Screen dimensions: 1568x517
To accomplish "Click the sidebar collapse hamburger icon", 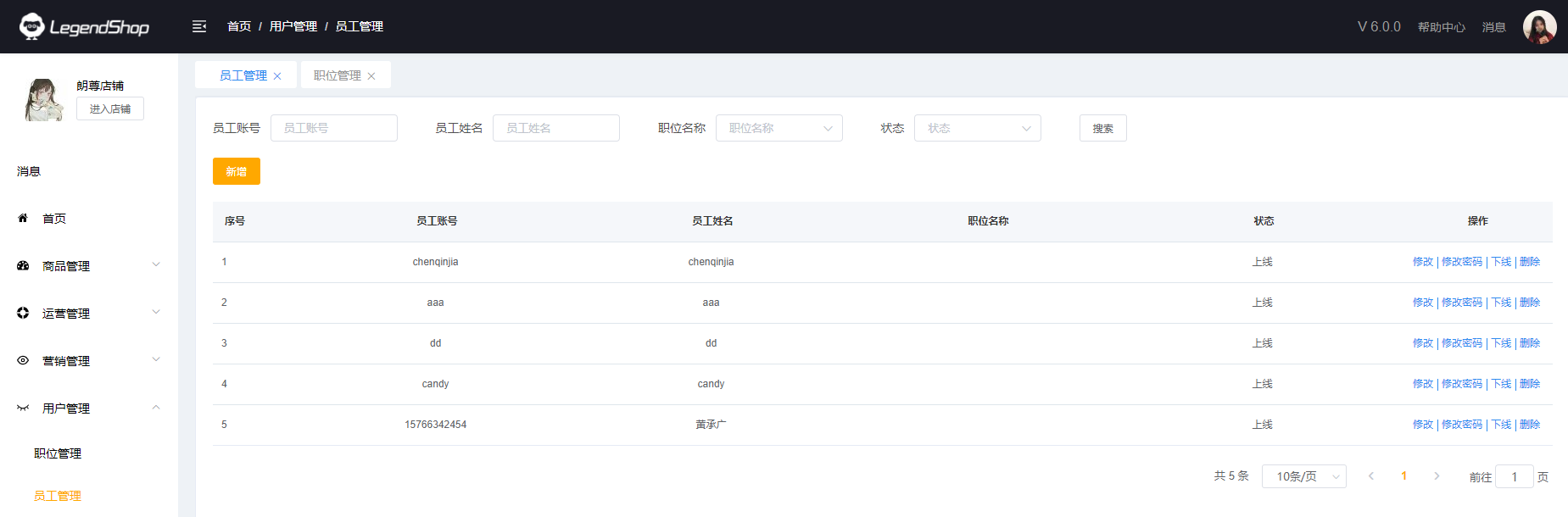I will click(199, 26).
